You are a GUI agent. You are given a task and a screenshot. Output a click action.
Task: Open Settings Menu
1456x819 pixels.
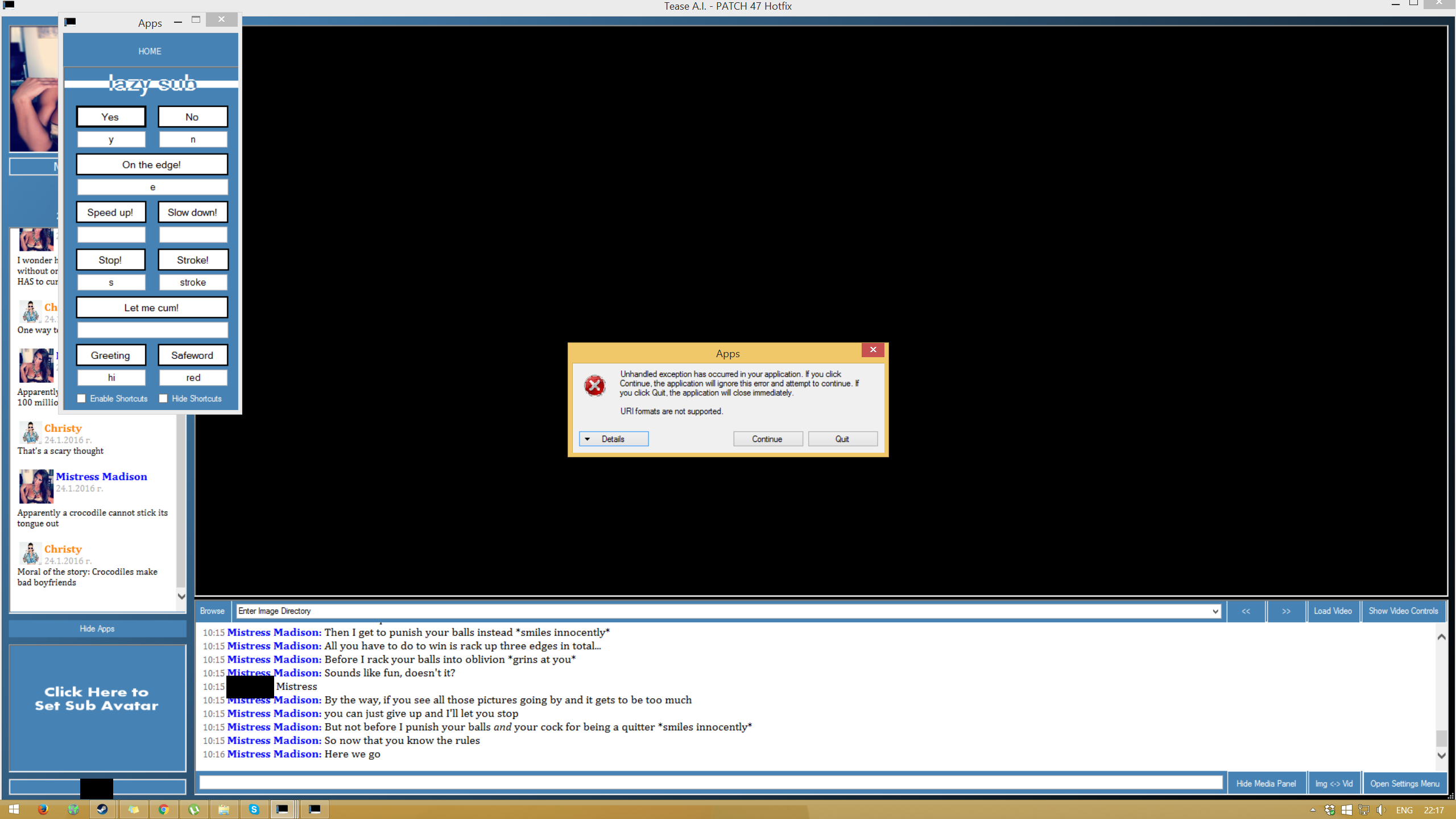point(1405,783)
